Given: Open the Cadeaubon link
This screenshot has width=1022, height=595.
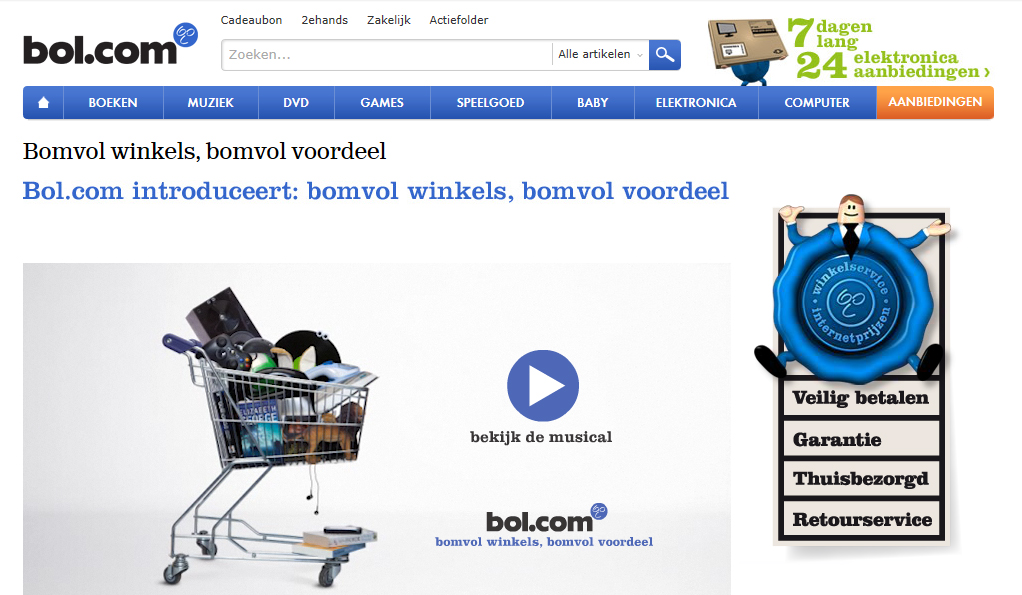Looking at the screenshot, I should tap(252, 20).
